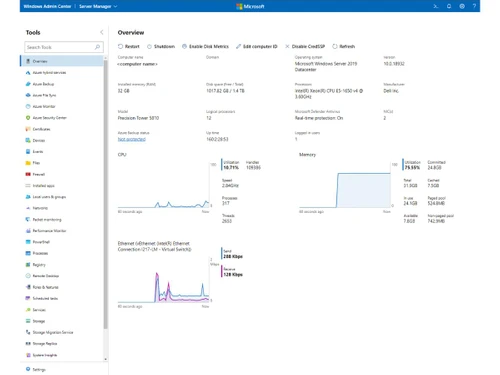Viewport: 500px width, 375px height.
Task: Open the Installed apps list icon
Action: click(x=28, y=186)
